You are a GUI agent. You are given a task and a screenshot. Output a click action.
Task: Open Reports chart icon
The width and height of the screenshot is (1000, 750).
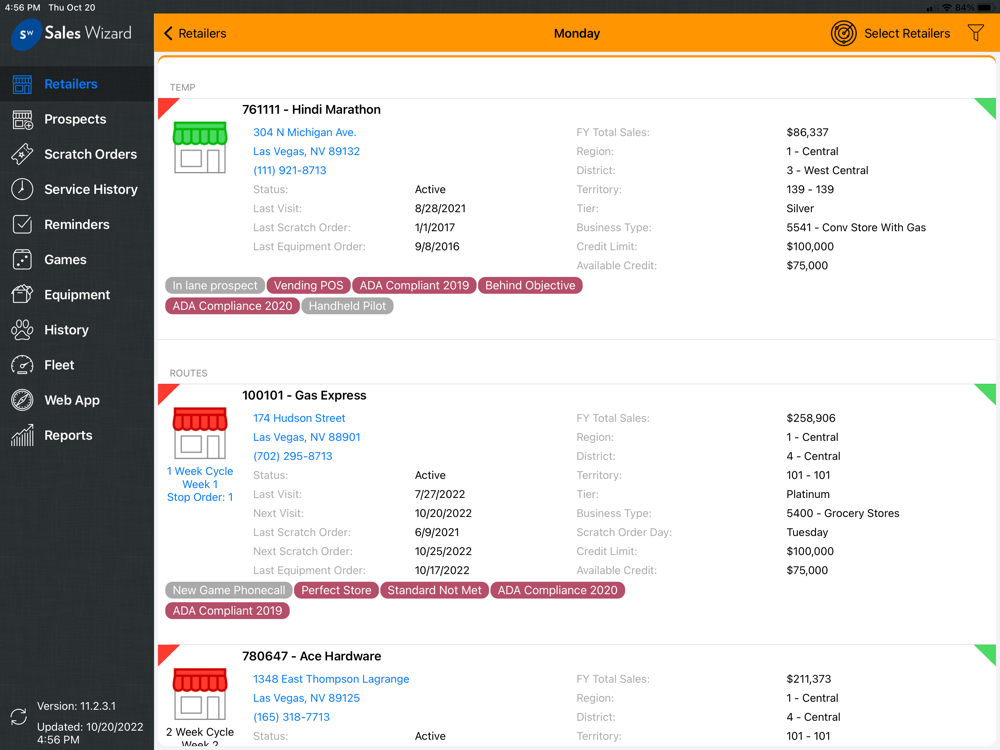click(22, 435)
